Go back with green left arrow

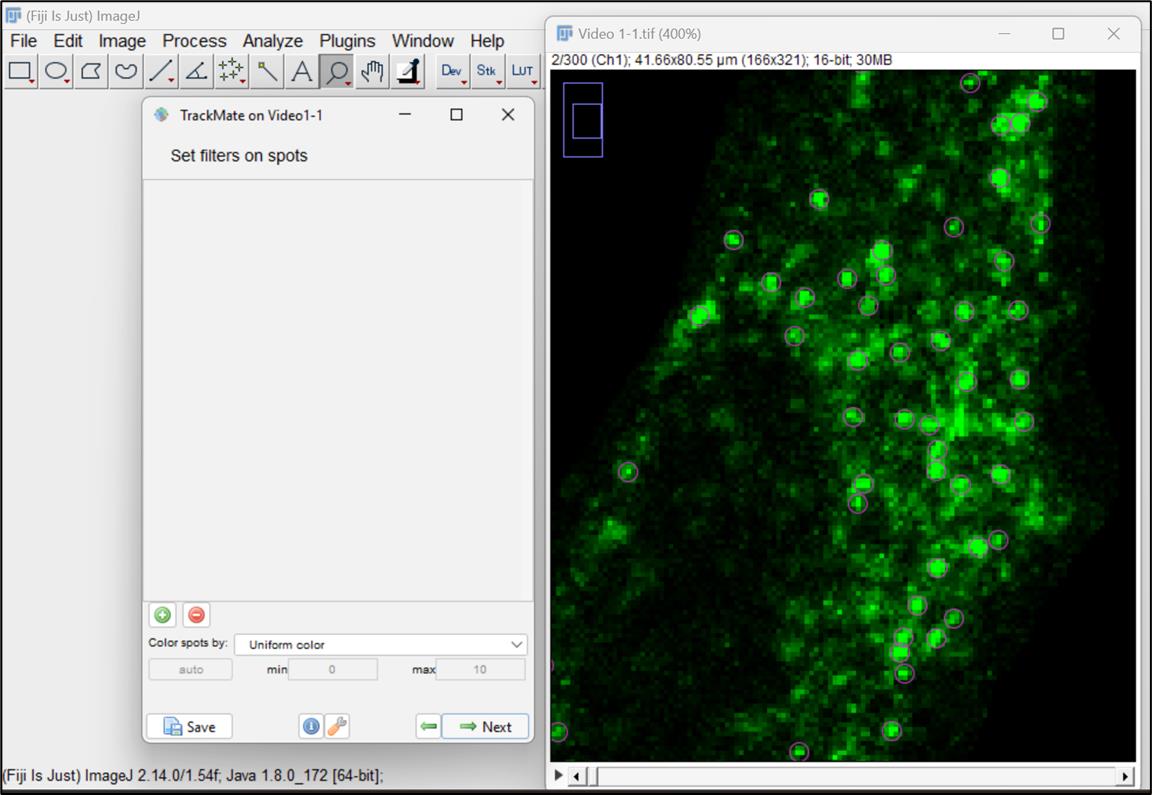pyautogui.click(x=428, y=727)
